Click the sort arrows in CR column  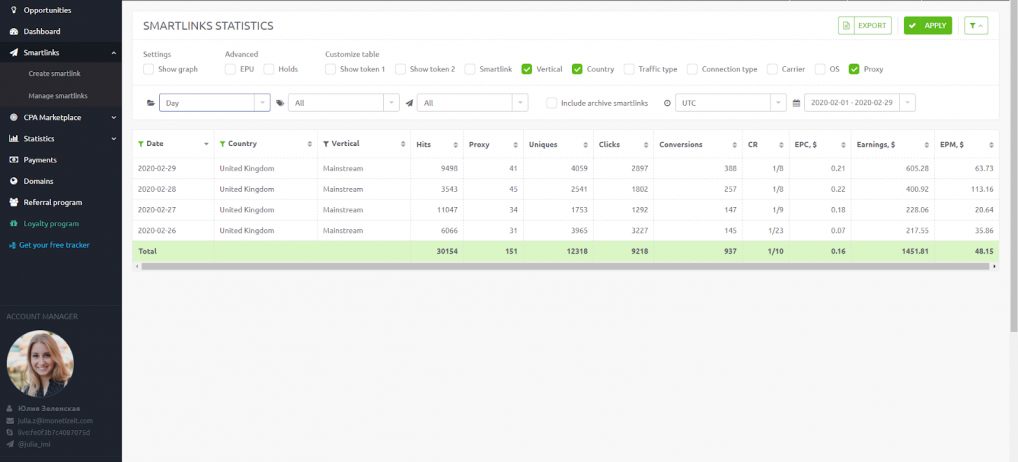pyautogui.click(x=782, y=145)
